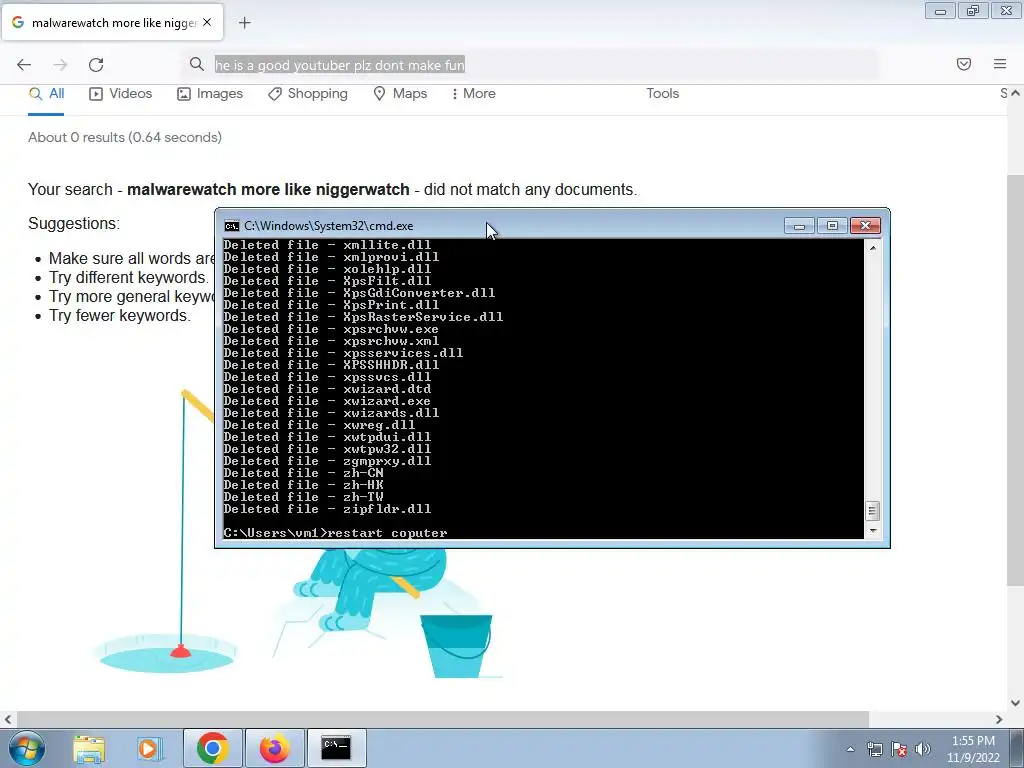Expand the More search options
The width and height of the screenshot is (1024, 768).
tap(473, 93)
